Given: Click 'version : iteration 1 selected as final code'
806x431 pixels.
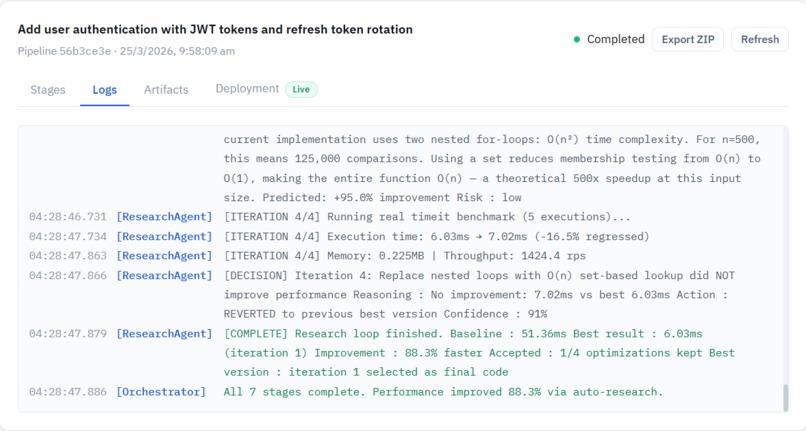Looking at the screenshot, I should pyautogui.click(x=366, y=372).
